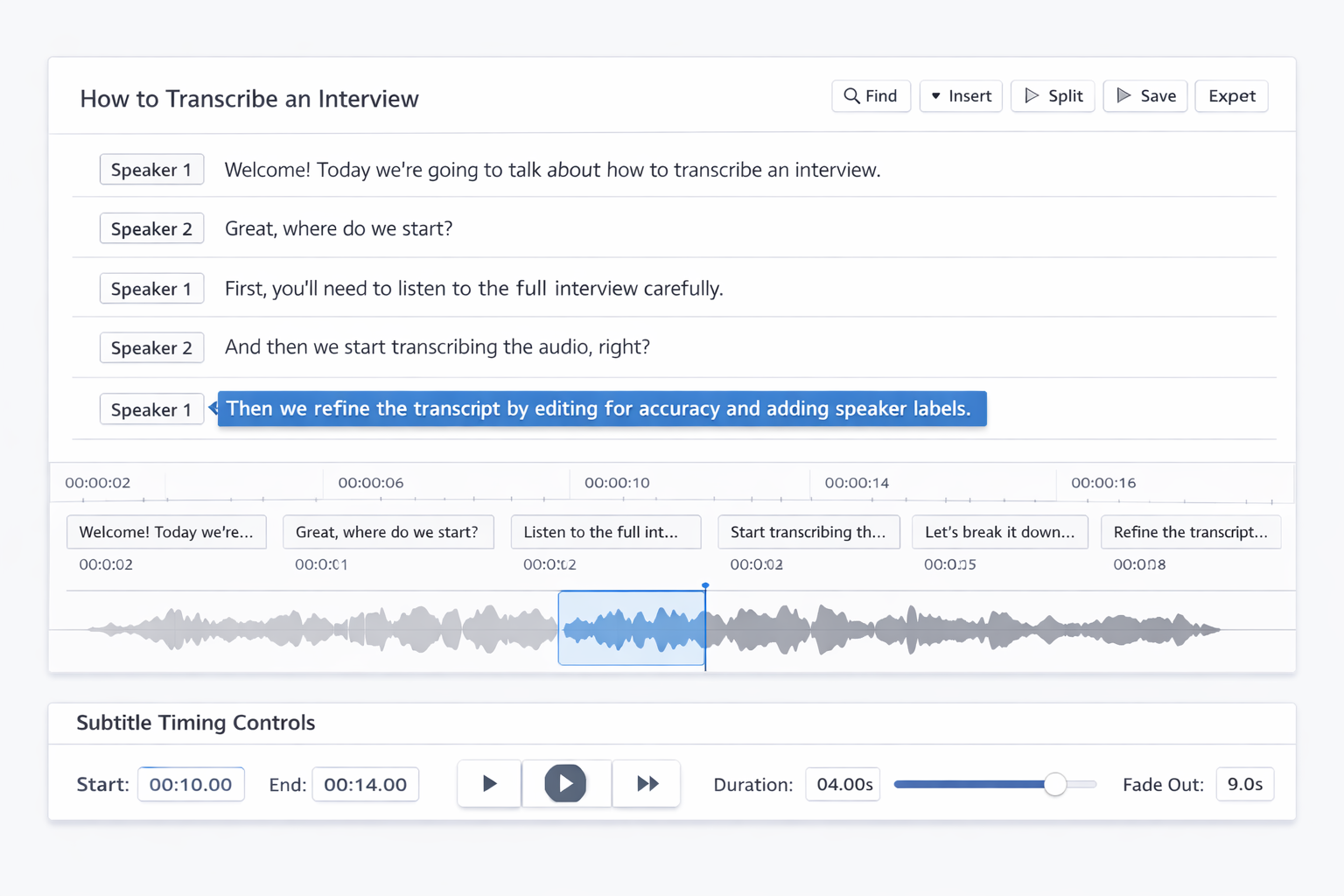Click the arrow marker beside Speaker 1's highlighted line
This screenshot has width=1344, height=896.
pyautogui.click(x=211, y=408)
